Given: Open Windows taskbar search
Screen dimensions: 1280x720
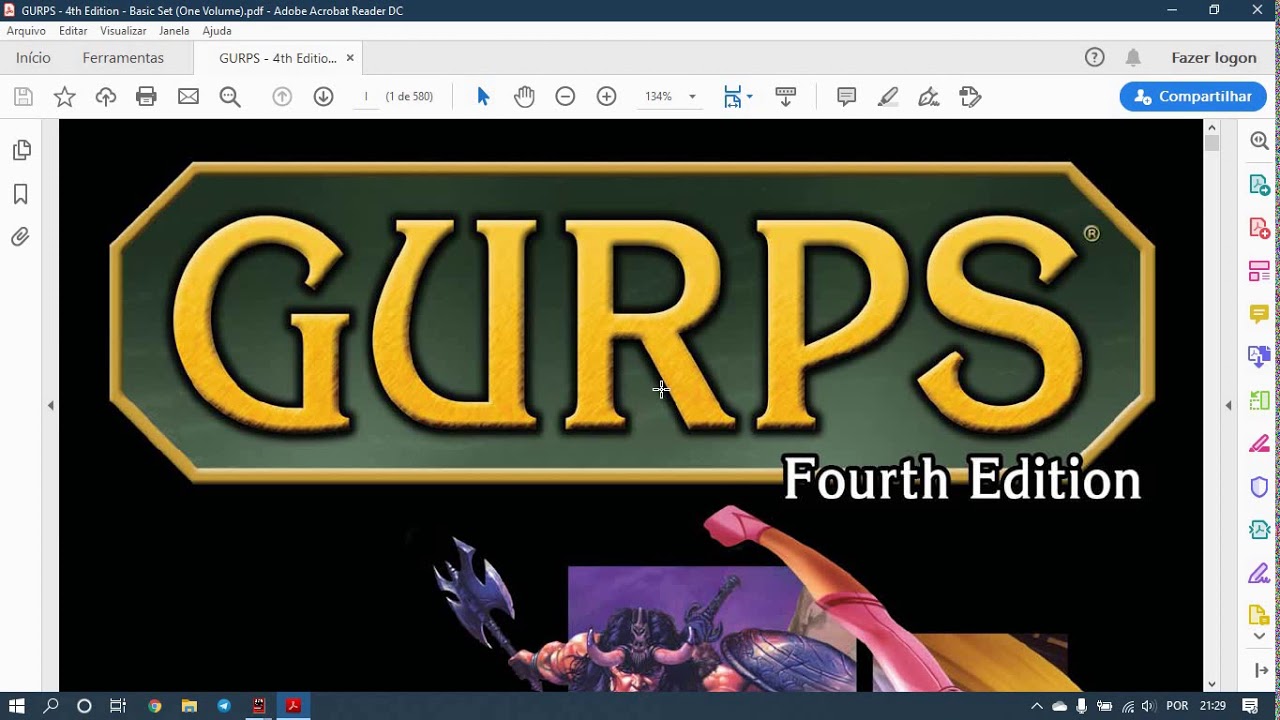Looking at the screenshot, I should click(51, 706).
